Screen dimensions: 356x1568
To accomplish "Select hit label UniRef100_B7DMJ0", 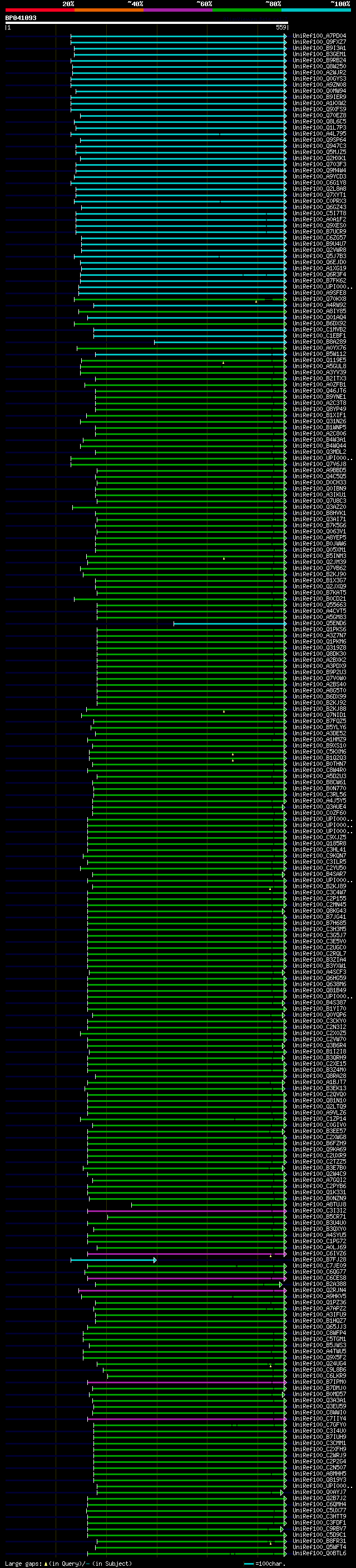I will tap(319, 1388).
